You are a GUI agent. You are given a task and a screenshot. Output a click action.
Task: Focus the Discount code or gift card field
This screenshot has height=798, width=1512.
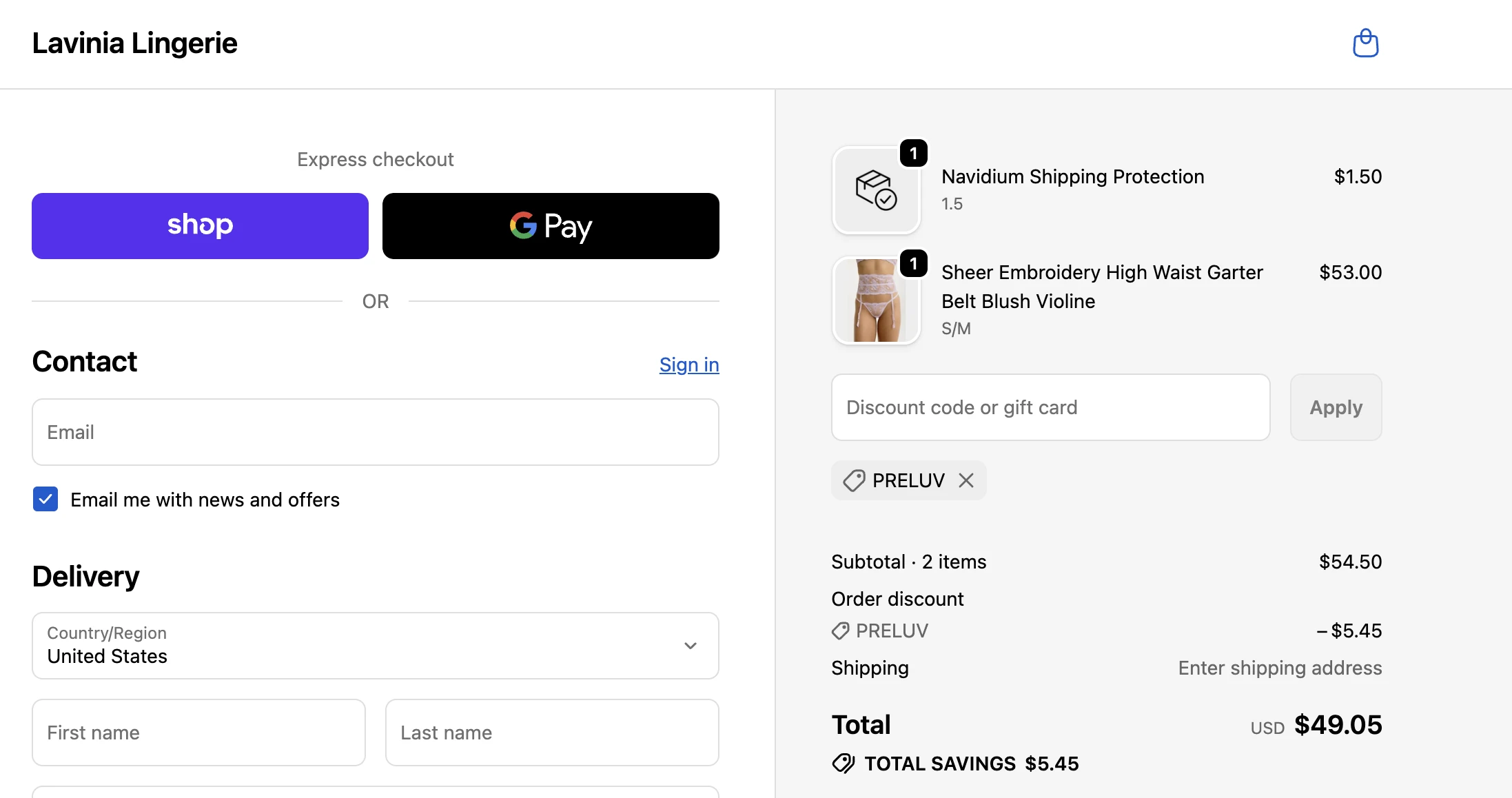1051,407
